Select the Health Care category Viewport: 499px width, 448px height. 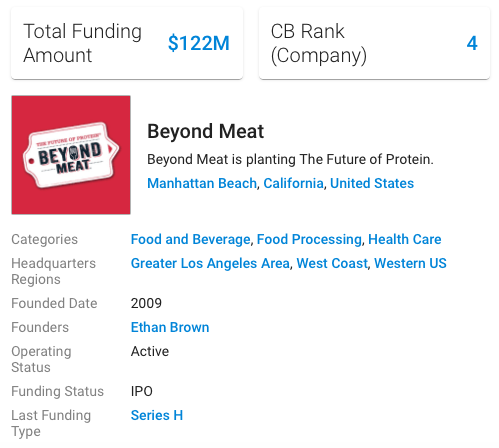coord(405,239)
